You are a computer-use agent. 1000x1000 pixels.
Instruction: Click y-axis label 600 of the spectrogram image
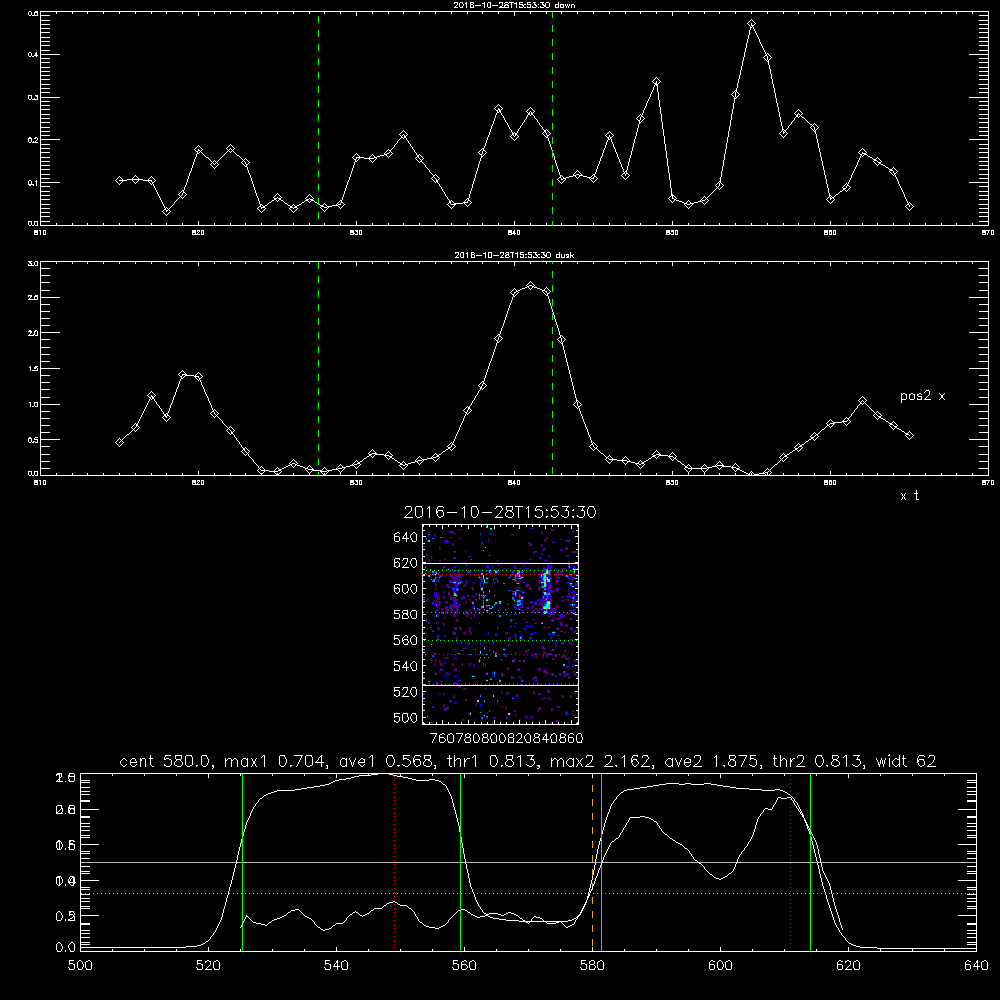[x=406, y=589]
